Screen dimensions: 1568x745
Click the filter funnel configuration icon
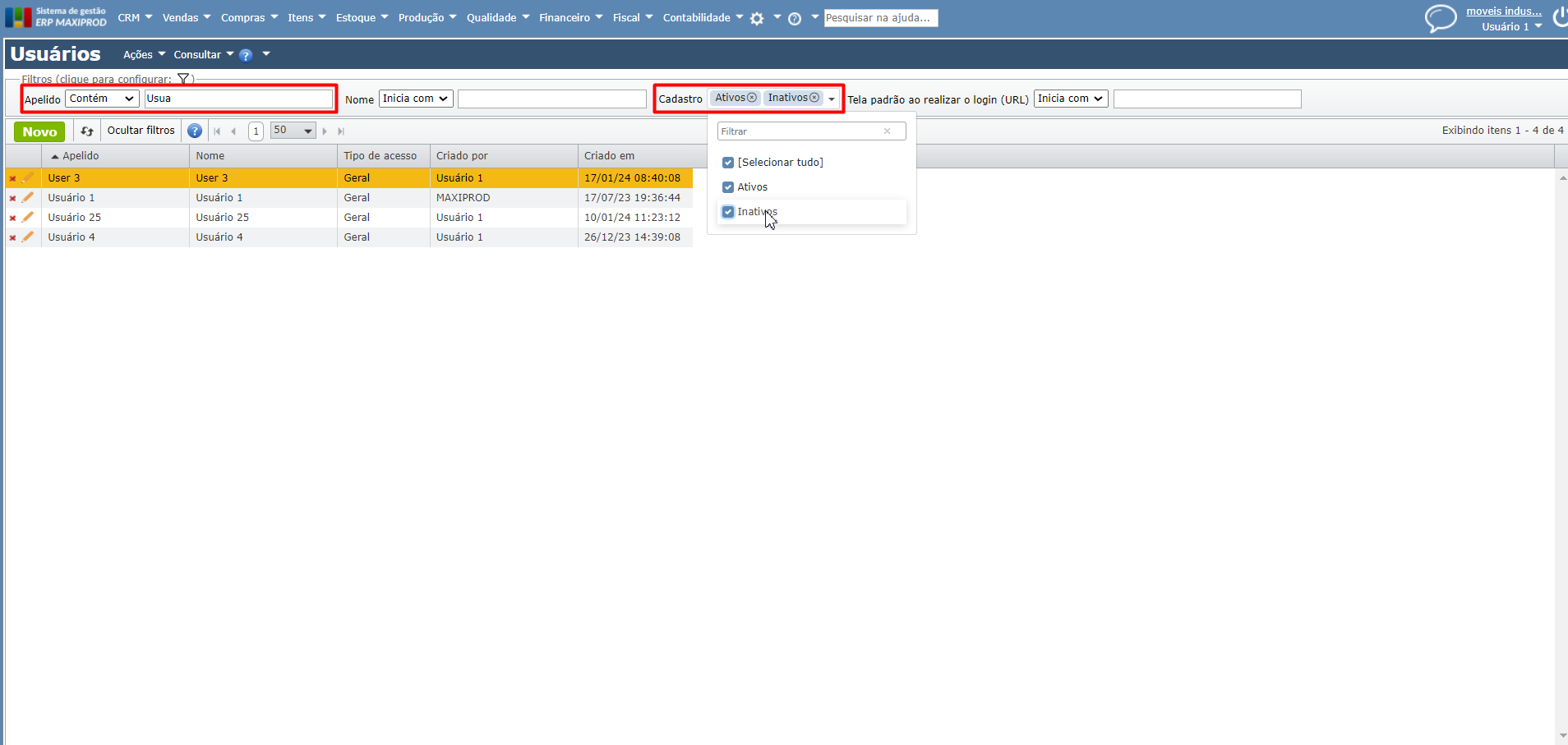[x=183, y=79]
